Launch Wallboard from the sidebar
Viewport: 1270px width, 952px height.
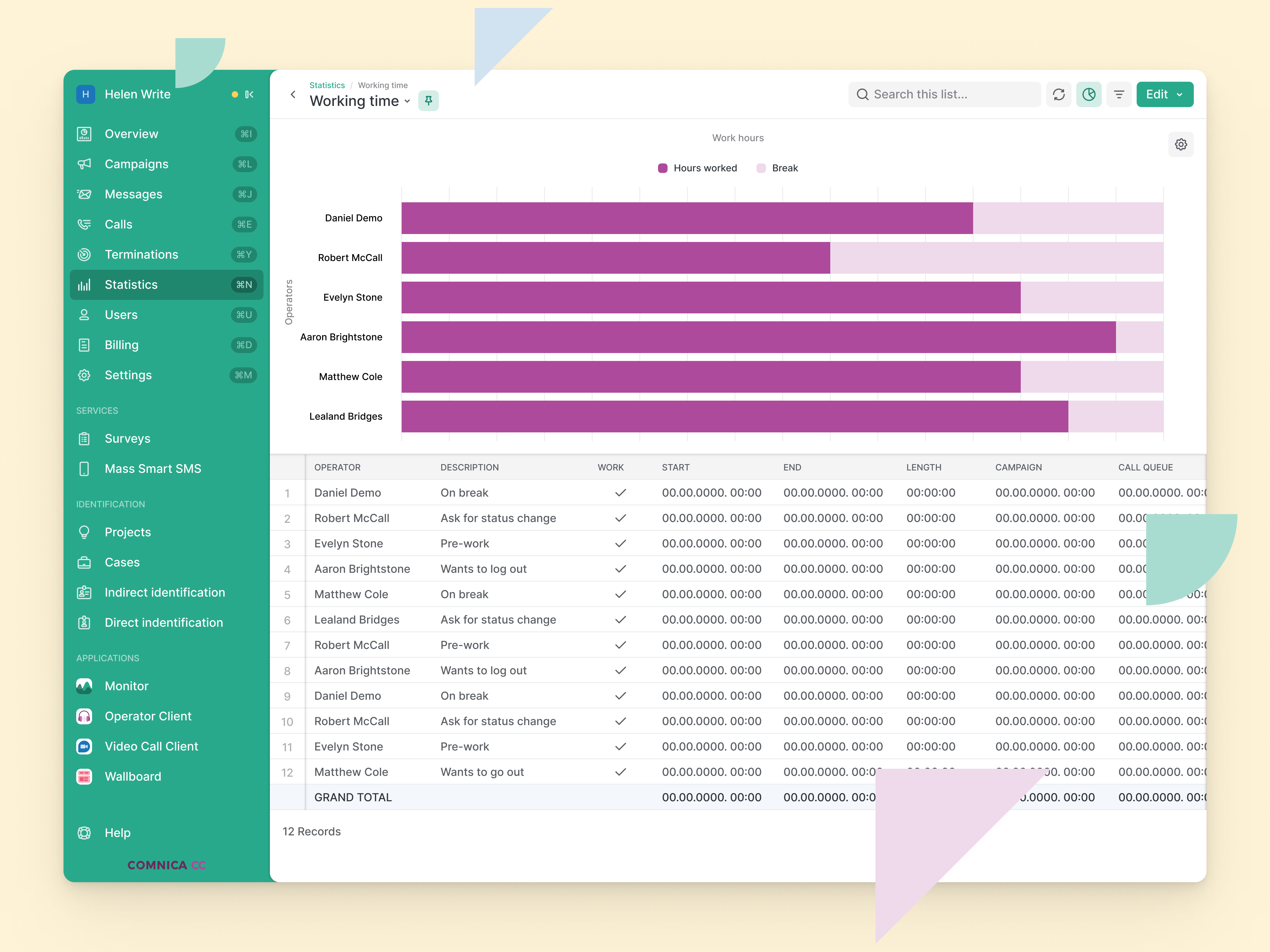point(133,776)
